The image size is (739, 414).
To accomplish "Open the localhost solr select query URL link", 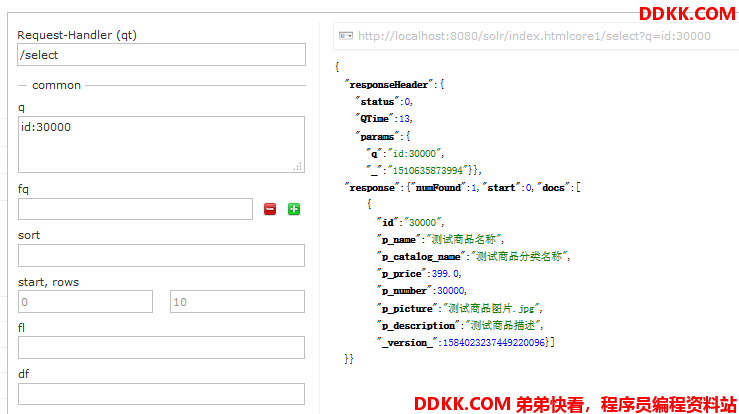I will point(534,36).
